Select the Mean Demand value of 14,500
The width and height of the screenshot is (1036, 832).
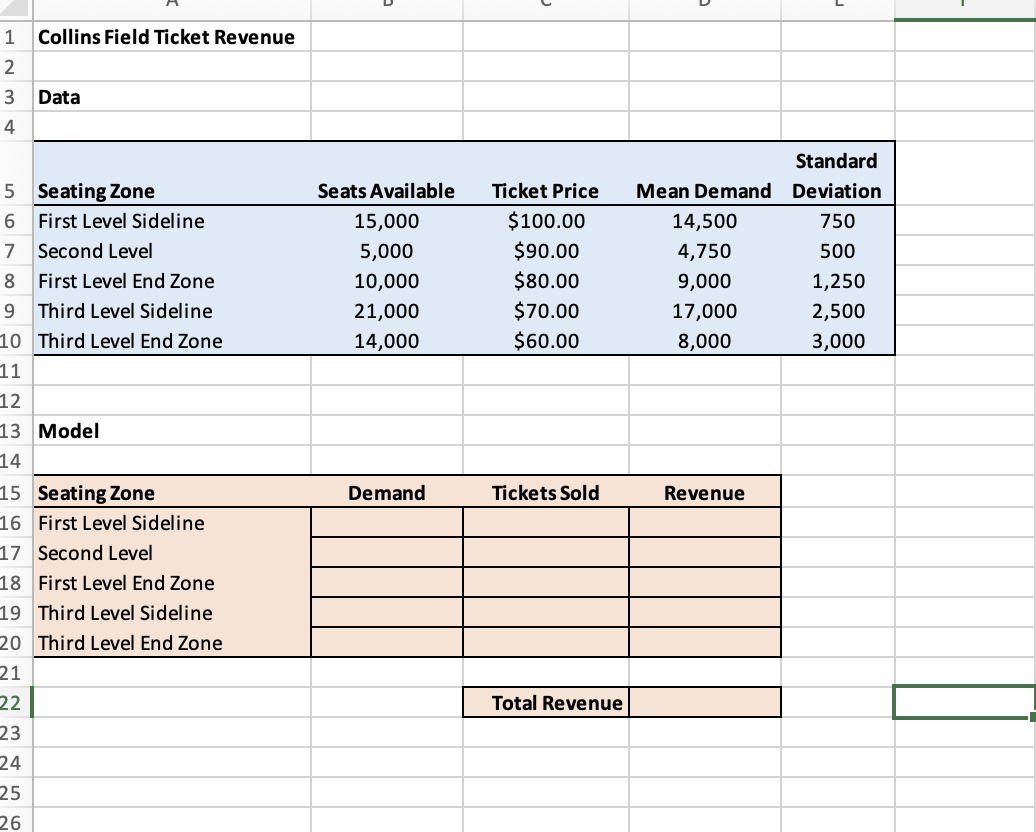tap(706, 221)
